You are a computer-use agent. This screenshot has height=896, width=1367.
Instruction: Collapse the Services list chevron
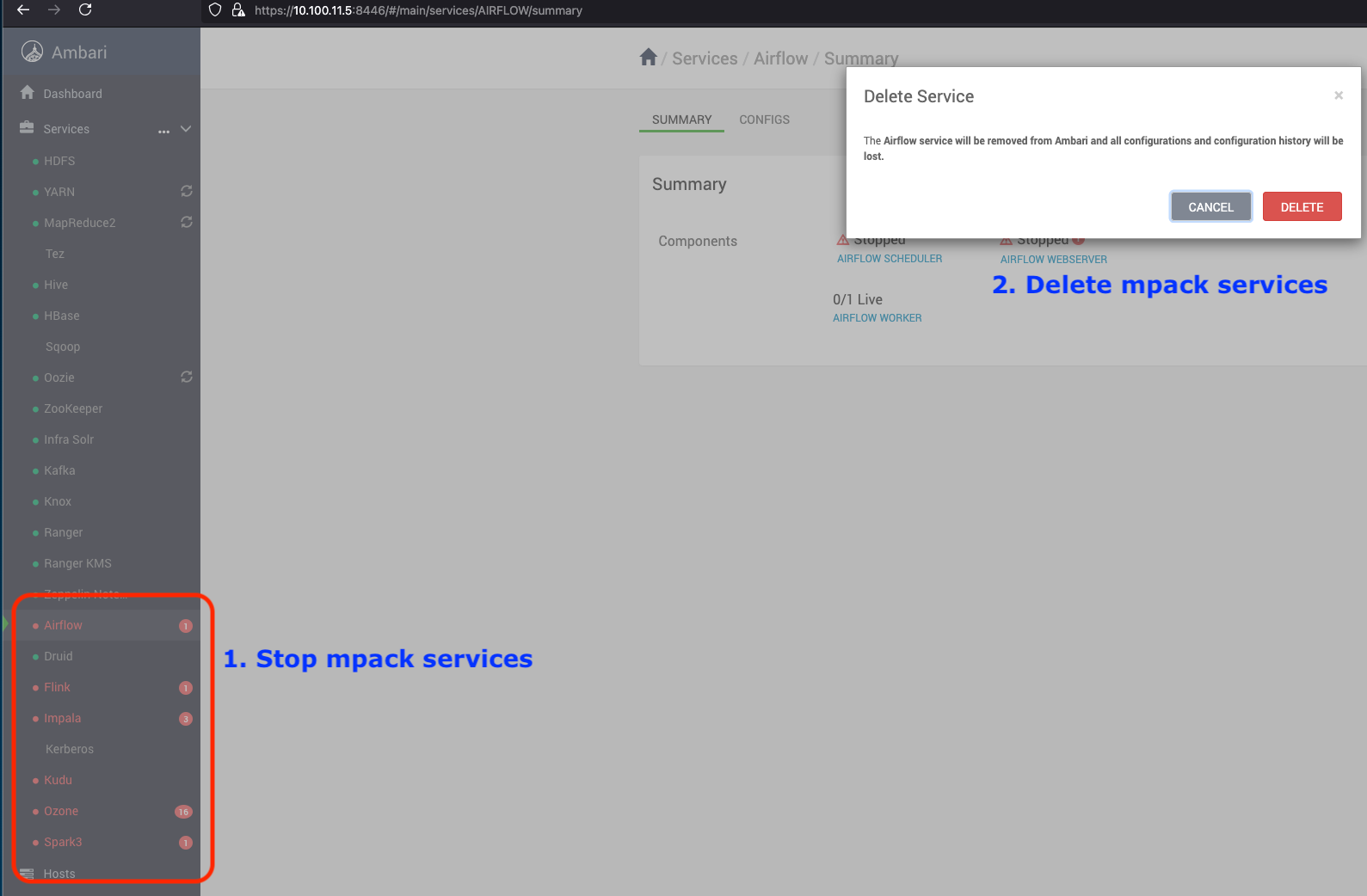coord(186,129)
